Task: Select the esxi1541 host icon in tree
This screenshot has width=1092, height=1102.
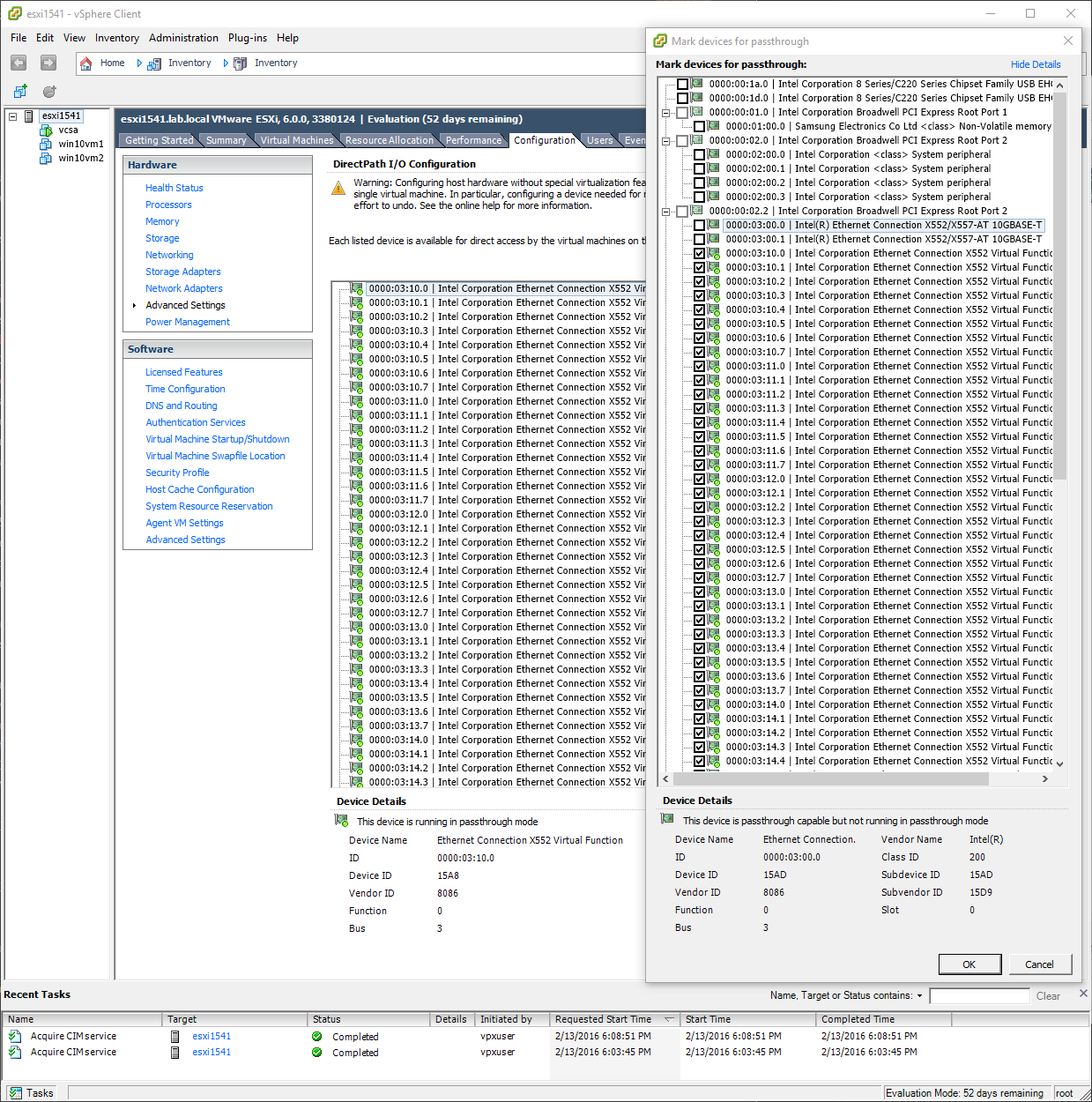Action: (29, 115)
